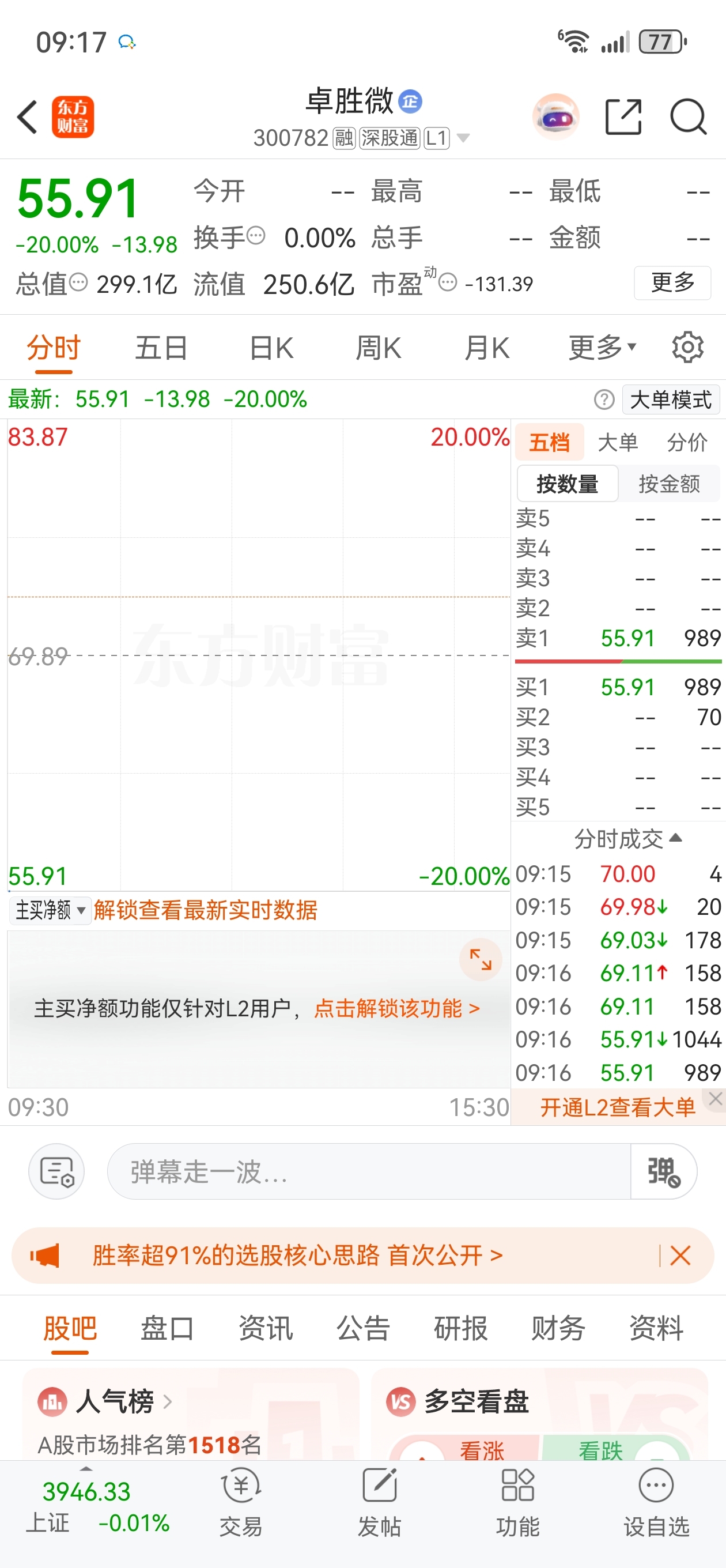Tap the 弹 barrage toggle icon

click(663, 1171)
